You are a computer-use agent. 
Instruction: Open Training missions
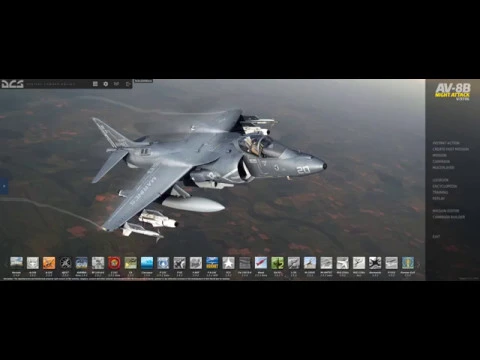pyautogui.click(x=440, y=192)
